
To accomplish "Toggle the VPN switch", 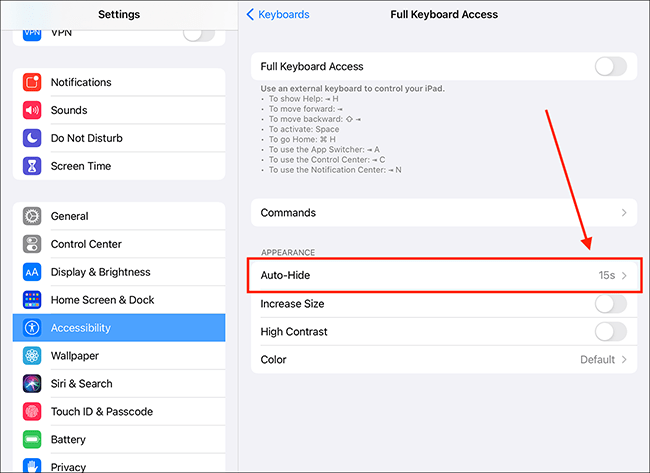I will (199, 35).
